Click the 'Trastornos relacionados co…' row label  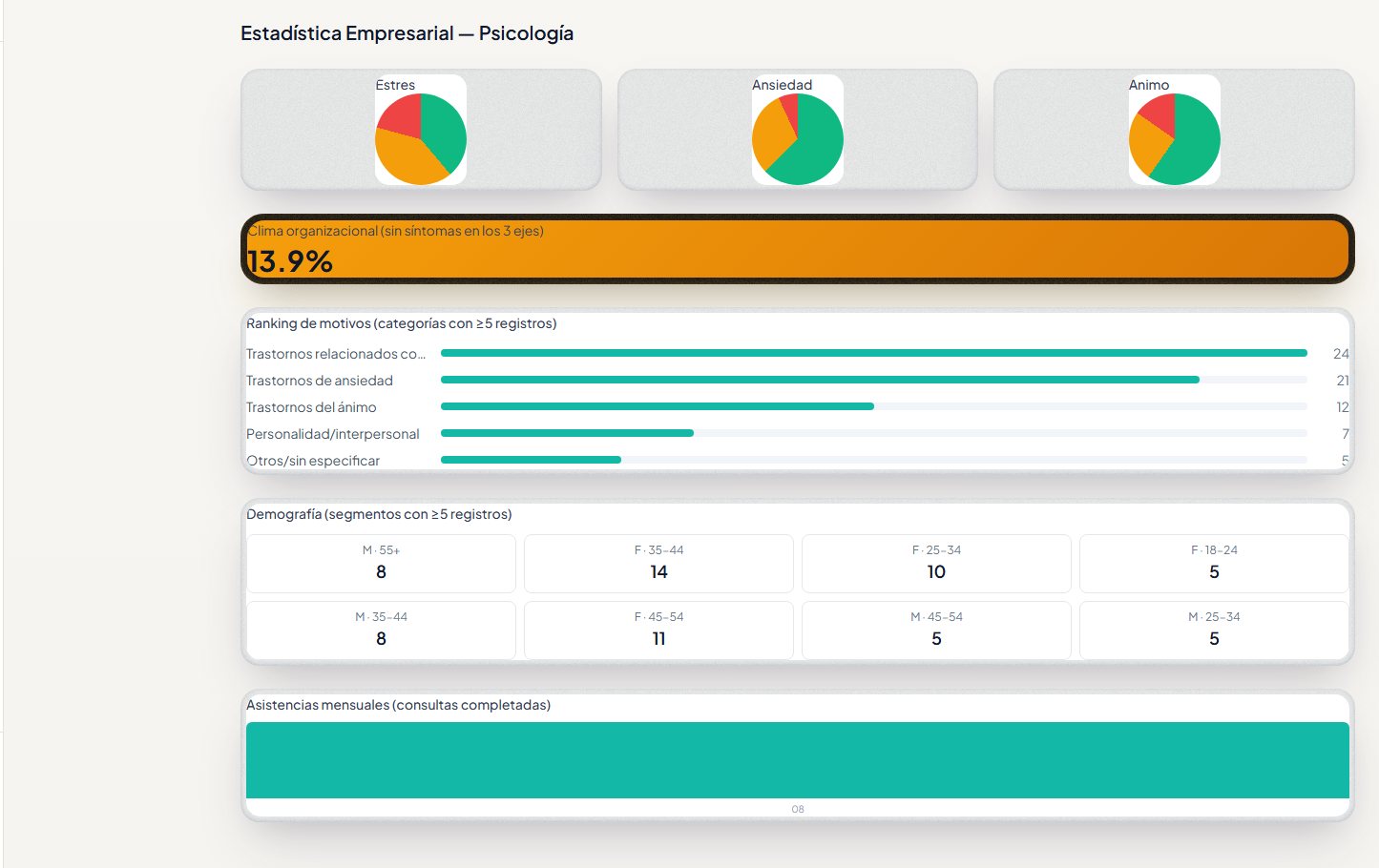[x=336, y=354]
